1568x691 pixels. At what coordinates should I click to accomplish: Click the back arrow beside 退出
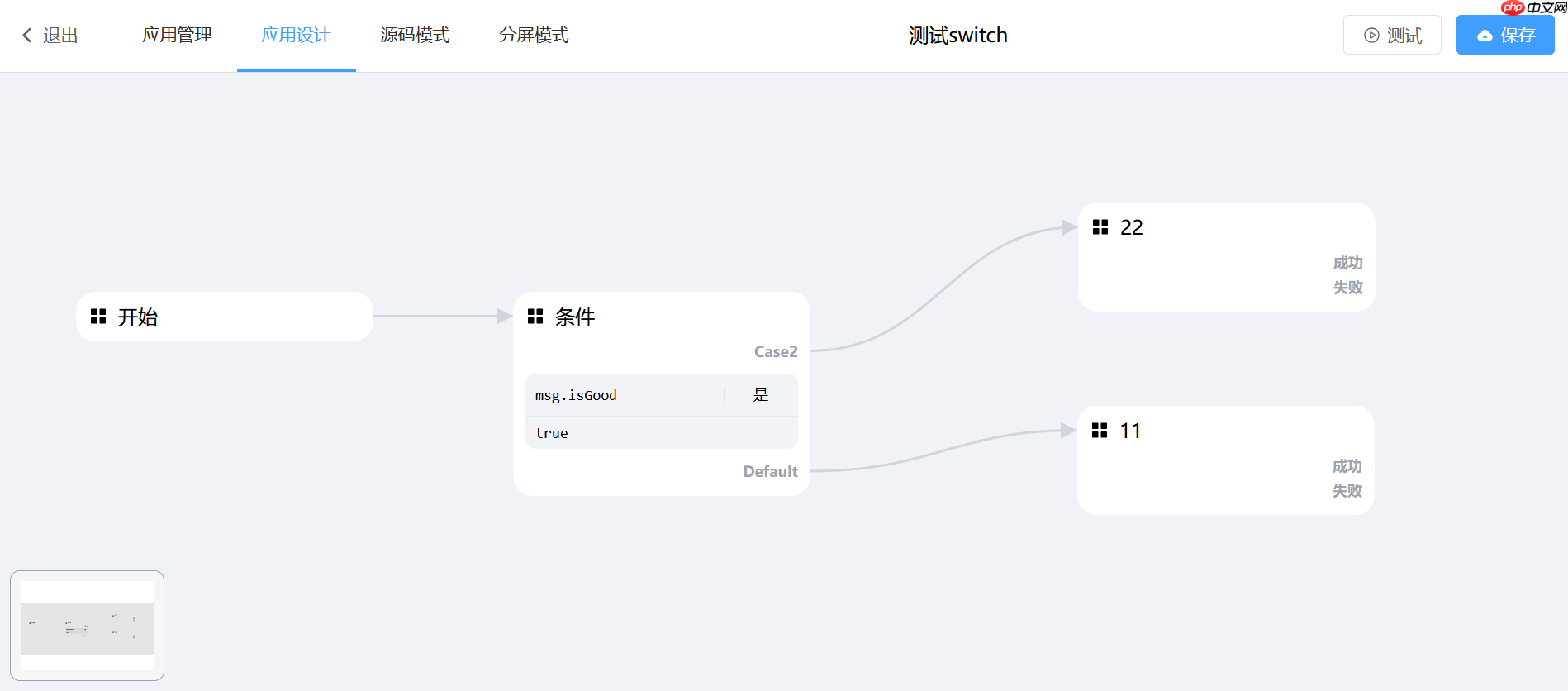coord(26,35)
